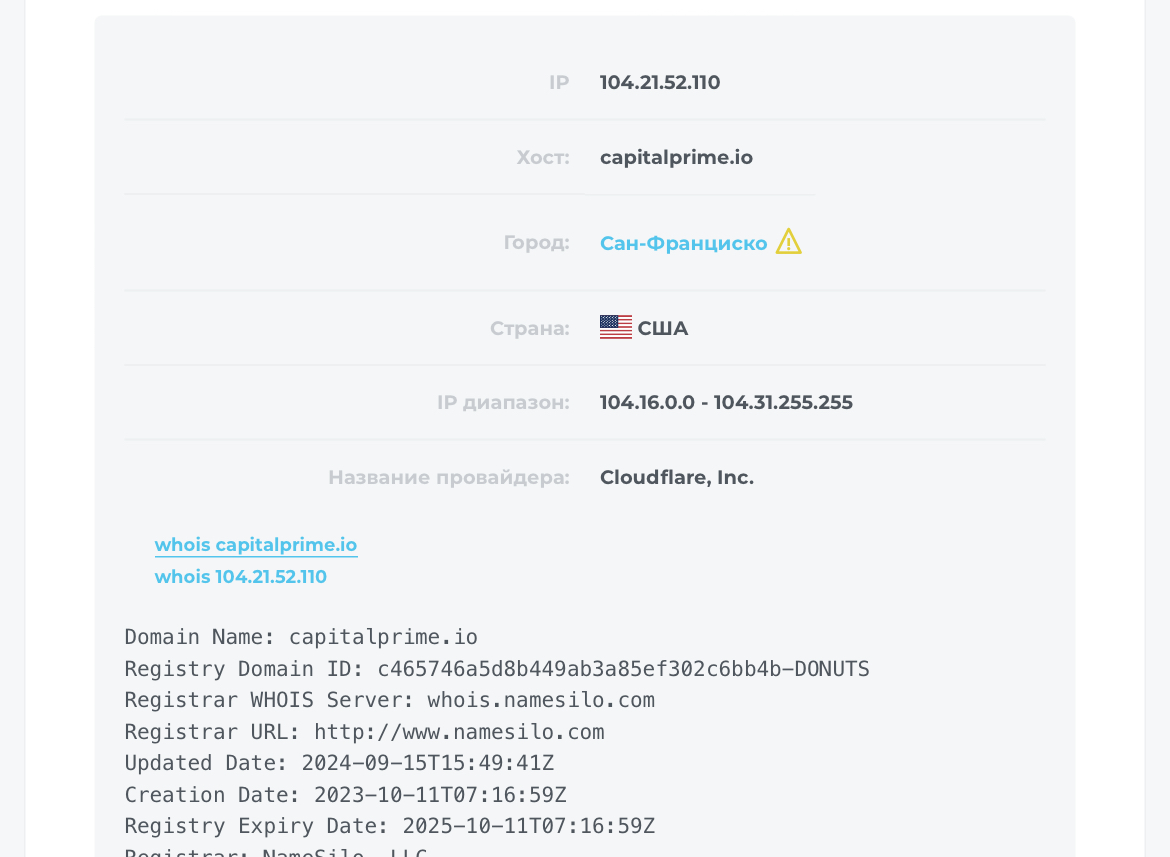1170x857 pixels.
Task: Open the Registrar URL http://www.namesilo.com
Action: pos(458,731)
